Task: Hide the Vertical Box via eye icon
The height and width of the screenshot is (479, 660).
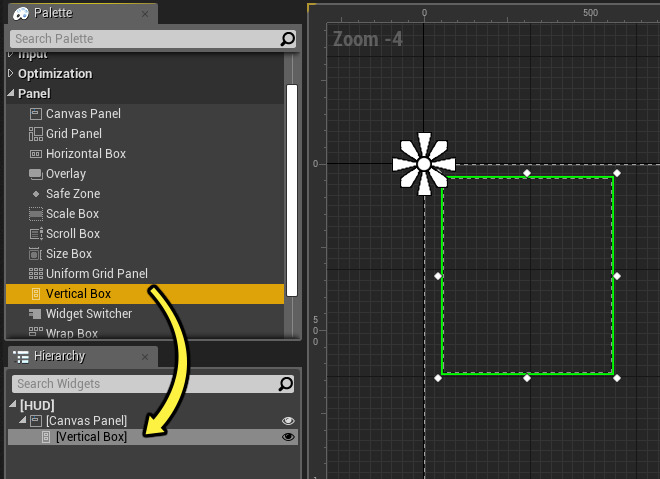Action: (x=288, y=437)
